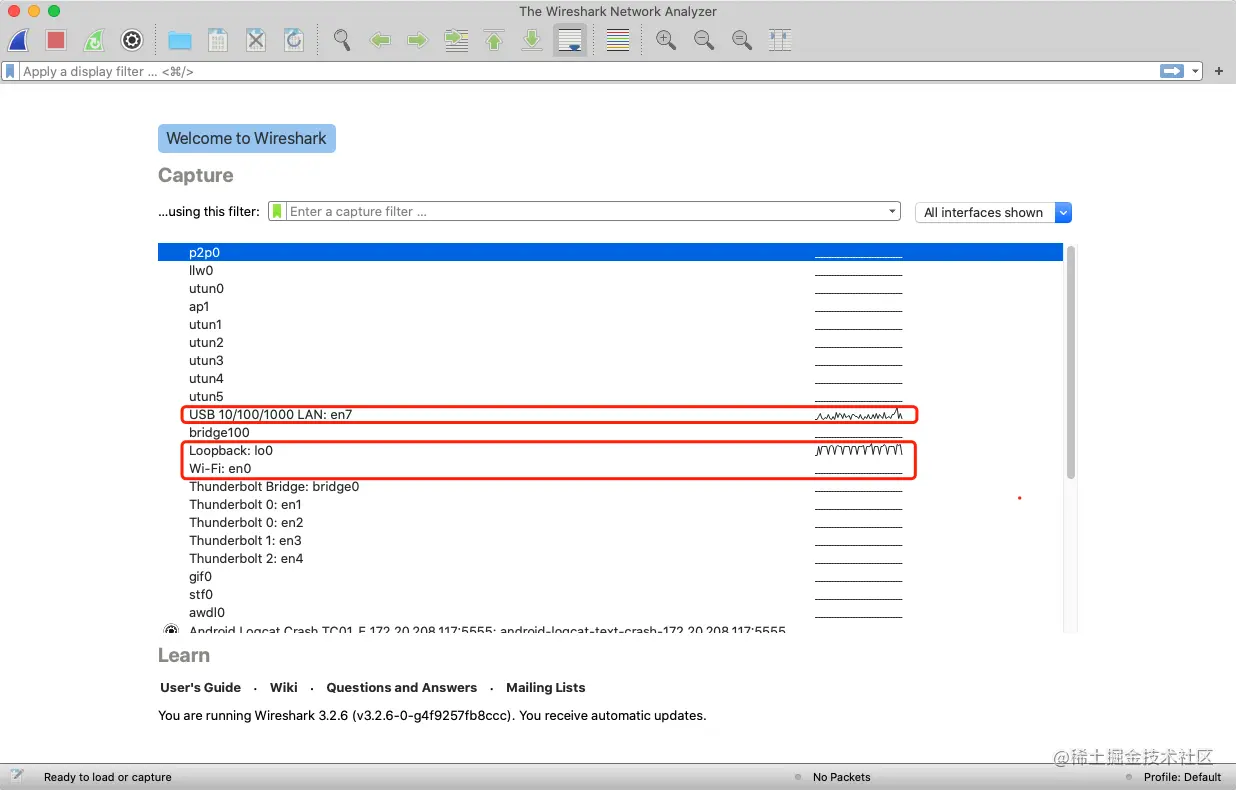Close this capture file icon

pos(256,40)
